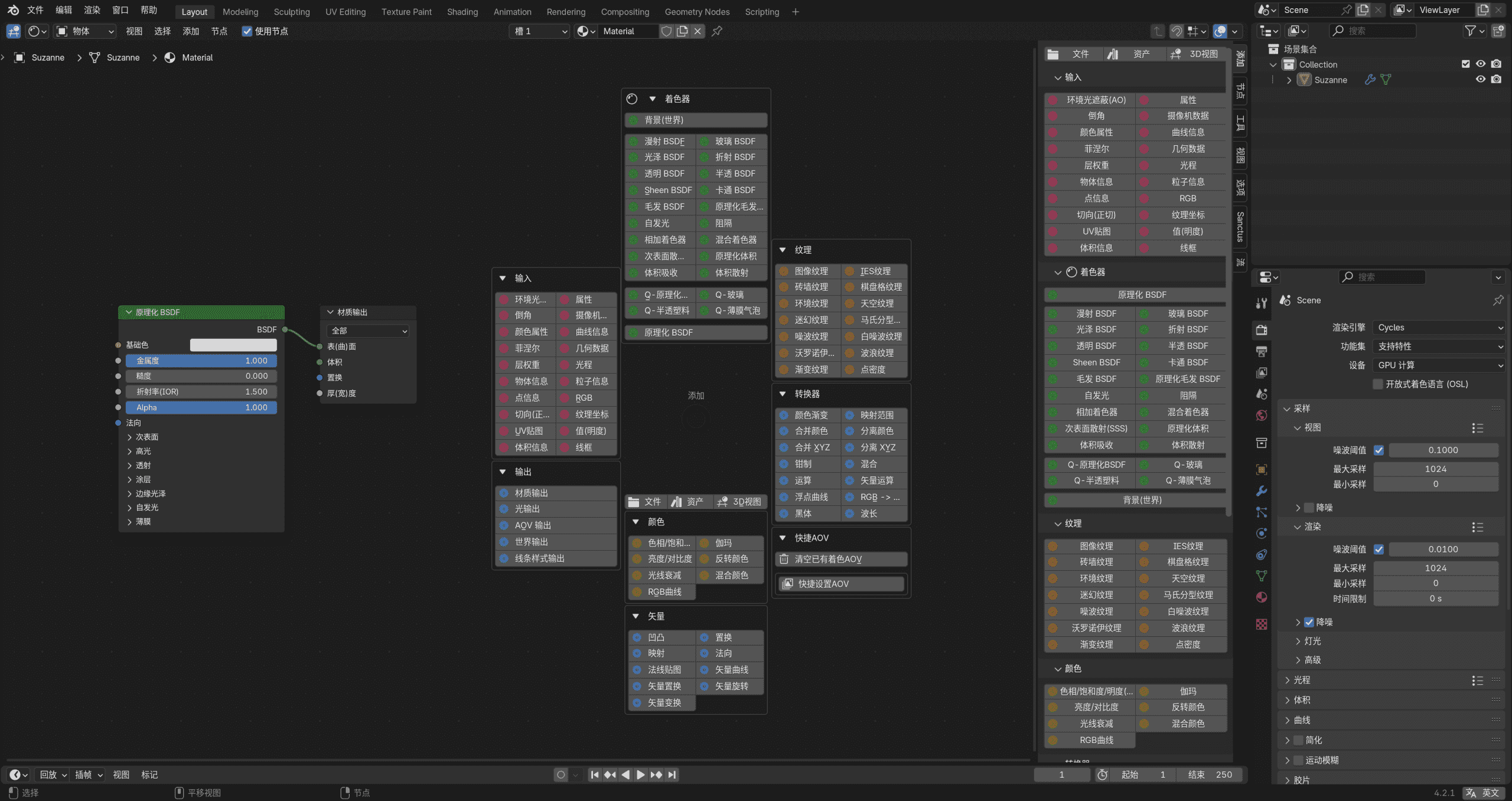Click the parent node tree arrow icon
Image resolution: width=1512 pixels, height=801 pixels.
[x=1158, y=31]
